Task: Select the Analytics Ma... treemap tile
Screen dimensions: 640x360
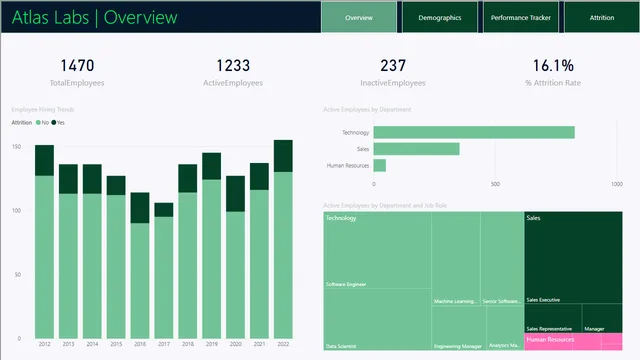Action: pos(505,328)
